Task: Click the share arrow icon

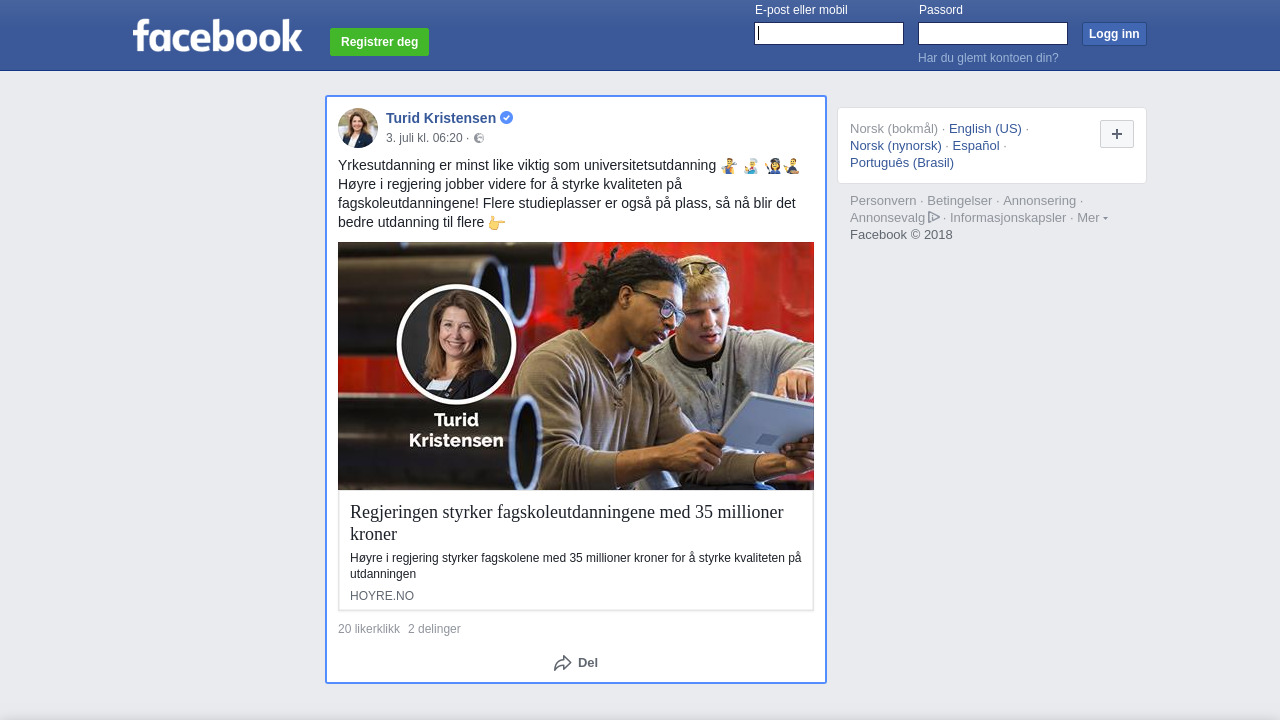Action: [562, 663]
